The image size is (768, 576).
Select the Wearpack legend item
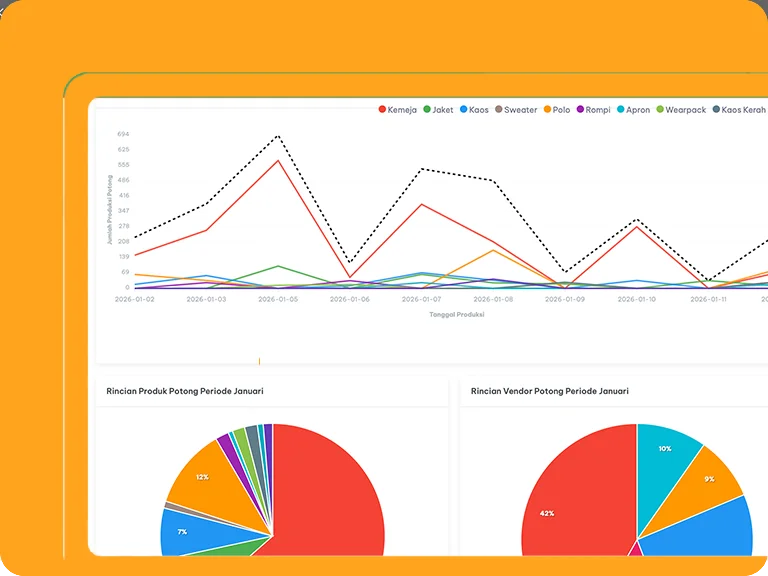click(x=681, y=110)
